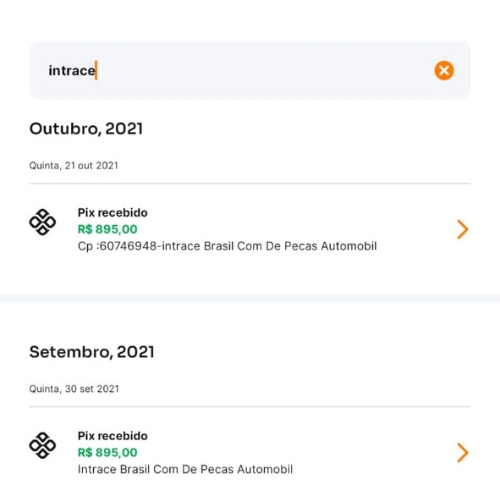500x500 pixels.
Task: Open entry "Intrace Brasil Com De Pecas Automobil"
Action: point(185,469)
